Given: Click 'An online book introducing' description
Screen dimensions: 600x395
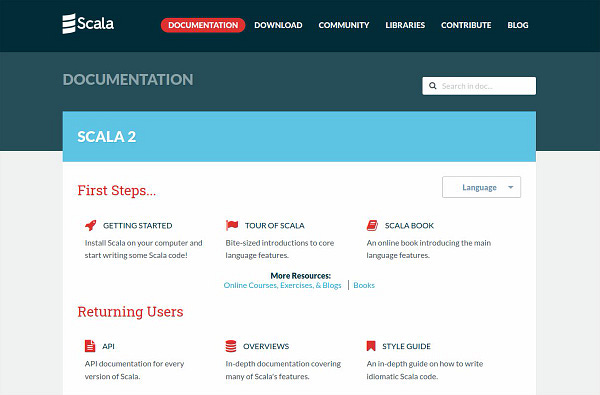Looking at the screenshot, I should [429, 249].
